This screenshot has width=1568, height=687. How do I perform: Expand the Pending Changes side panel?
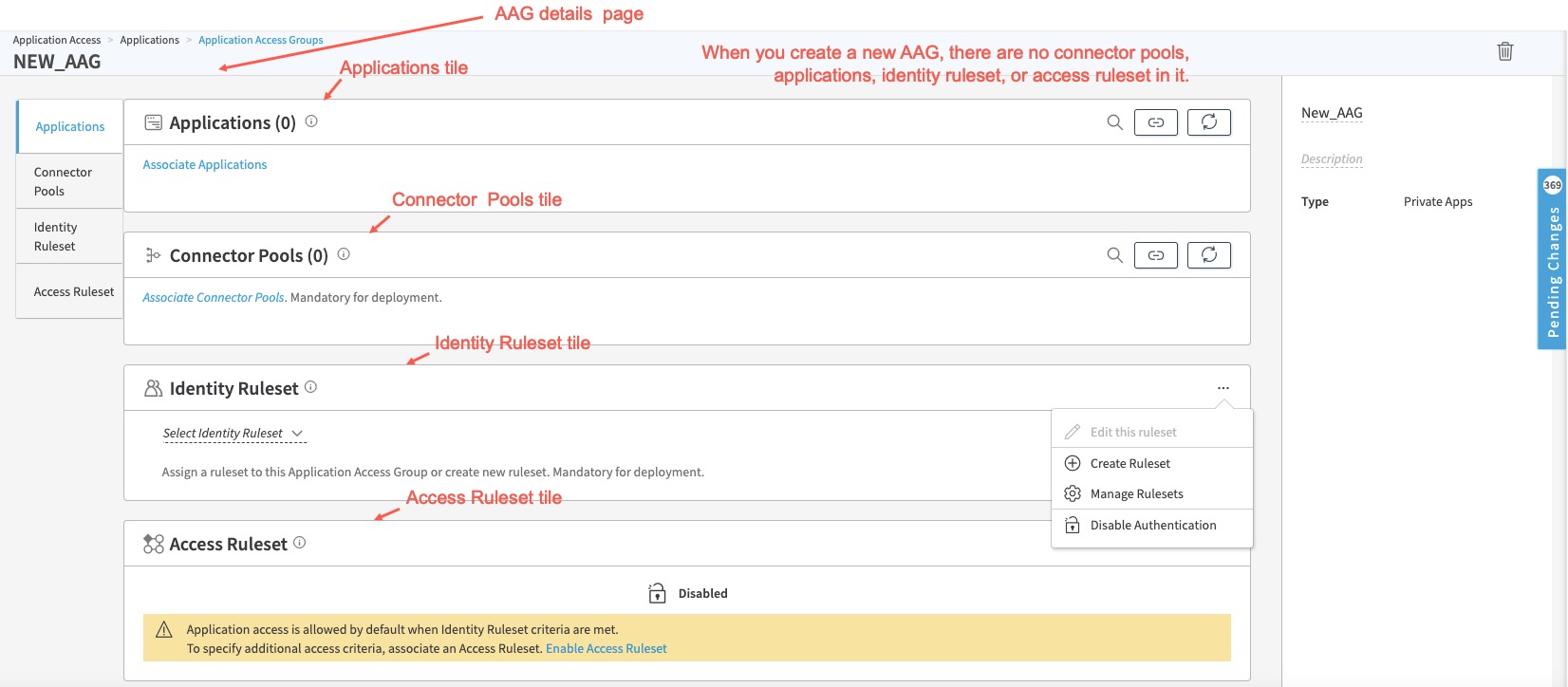(1552, 261)
